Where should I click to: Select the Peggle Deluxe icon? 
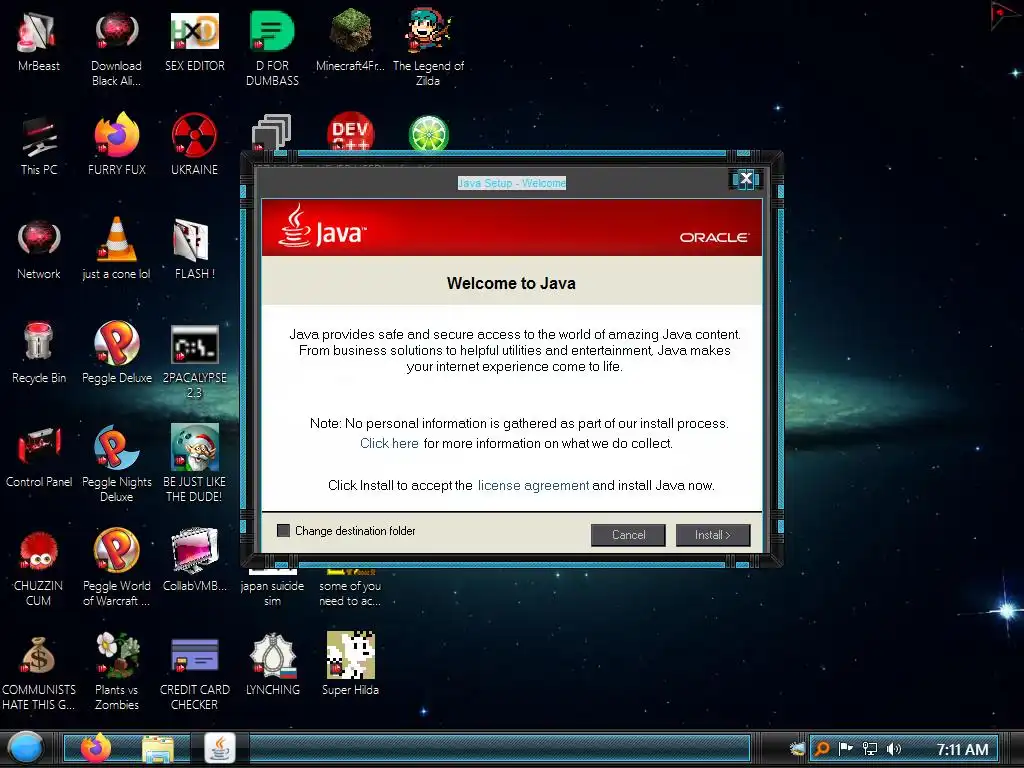116,353
